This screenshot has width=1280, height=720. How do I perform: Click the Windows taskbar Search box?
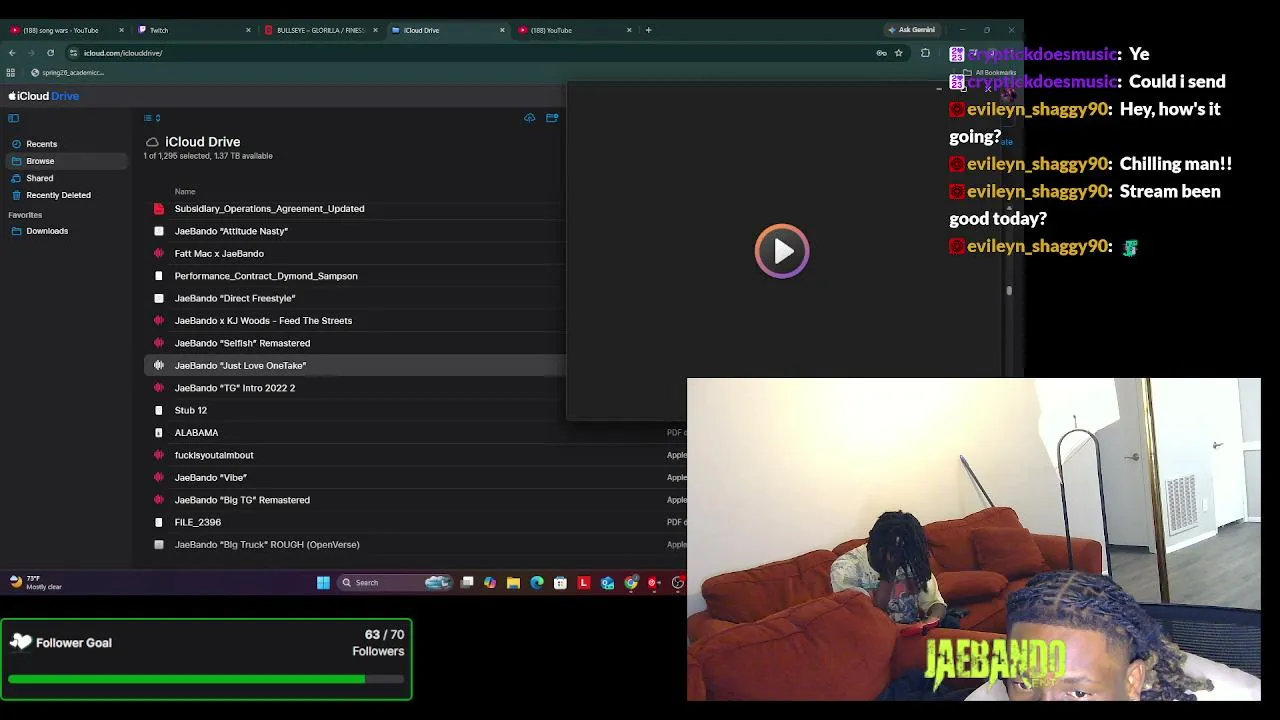(x=395, y=583)
